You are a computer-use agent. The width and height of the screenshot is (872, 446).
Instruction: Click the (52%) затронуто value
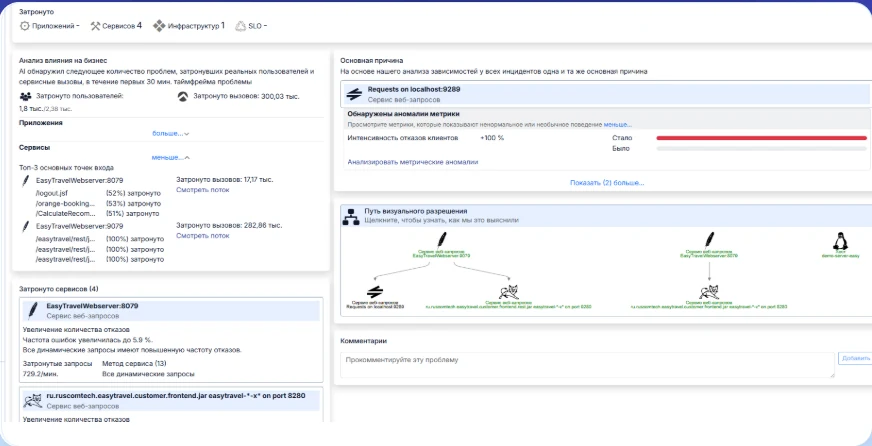pos(133,193)
